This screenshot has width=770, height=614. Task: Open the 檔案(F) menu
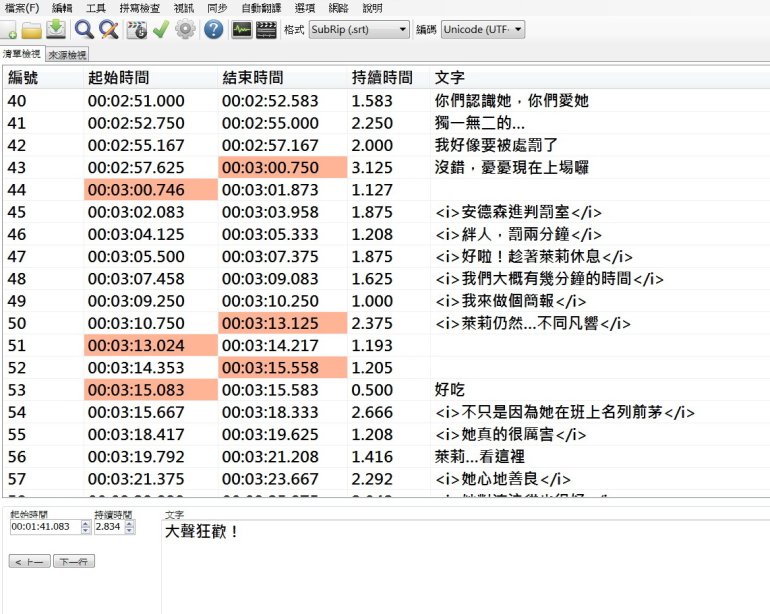pyautogui.click(x=22, y=8)
